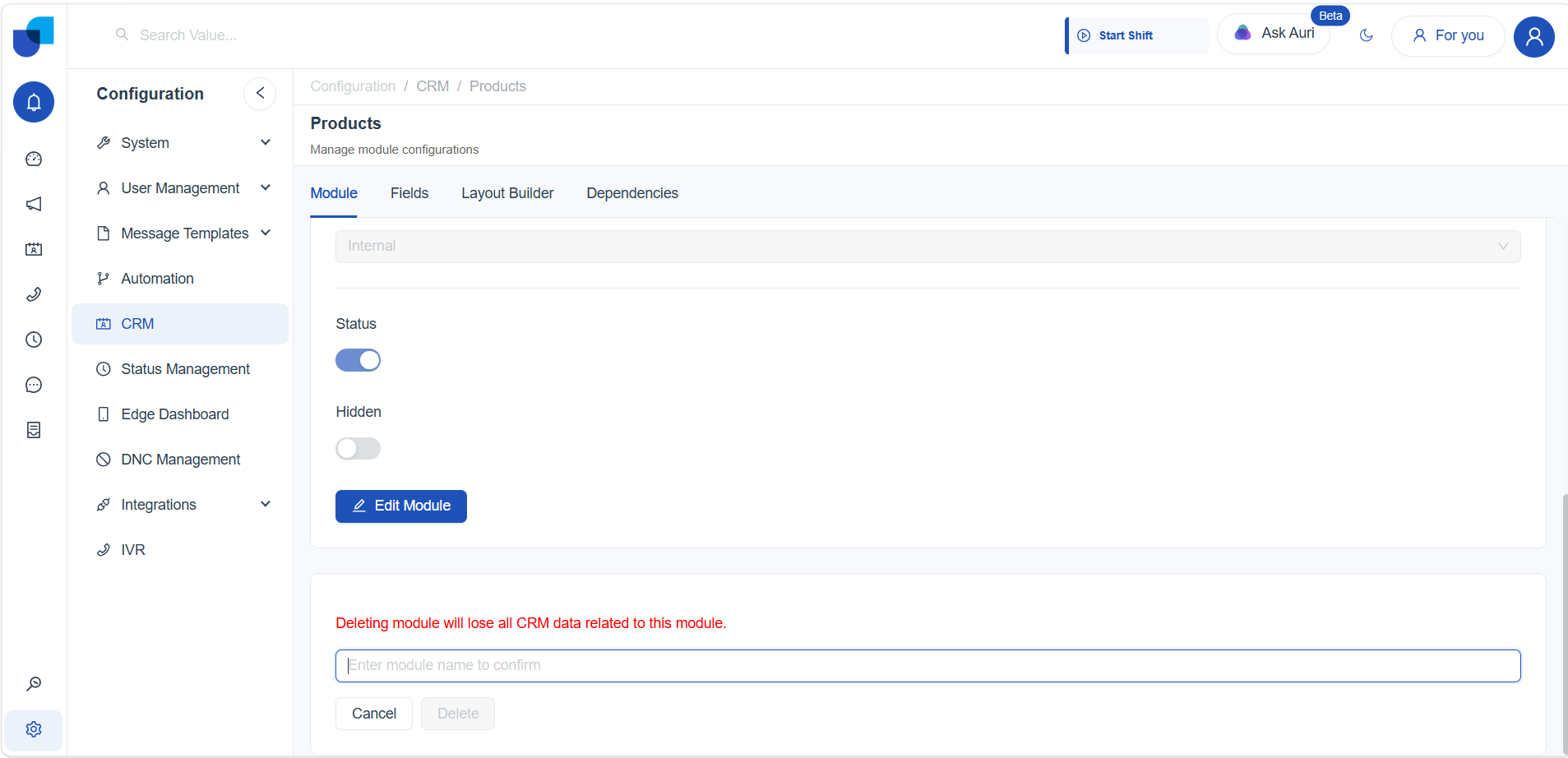Image resolution: width=1568 pixels, height=758 pixels.
Task: Open the chat bubble icon in left rail
Action: 34,385
